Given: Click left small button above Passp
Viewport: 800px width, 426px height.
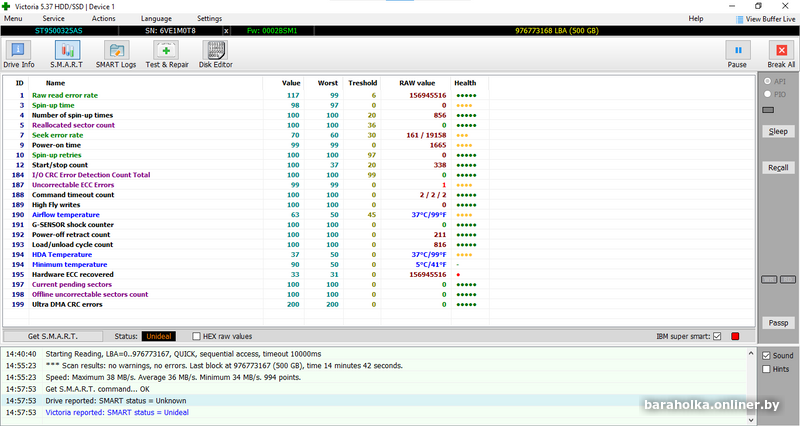Looking at the screenshot, I should click(x=769, y=280).
